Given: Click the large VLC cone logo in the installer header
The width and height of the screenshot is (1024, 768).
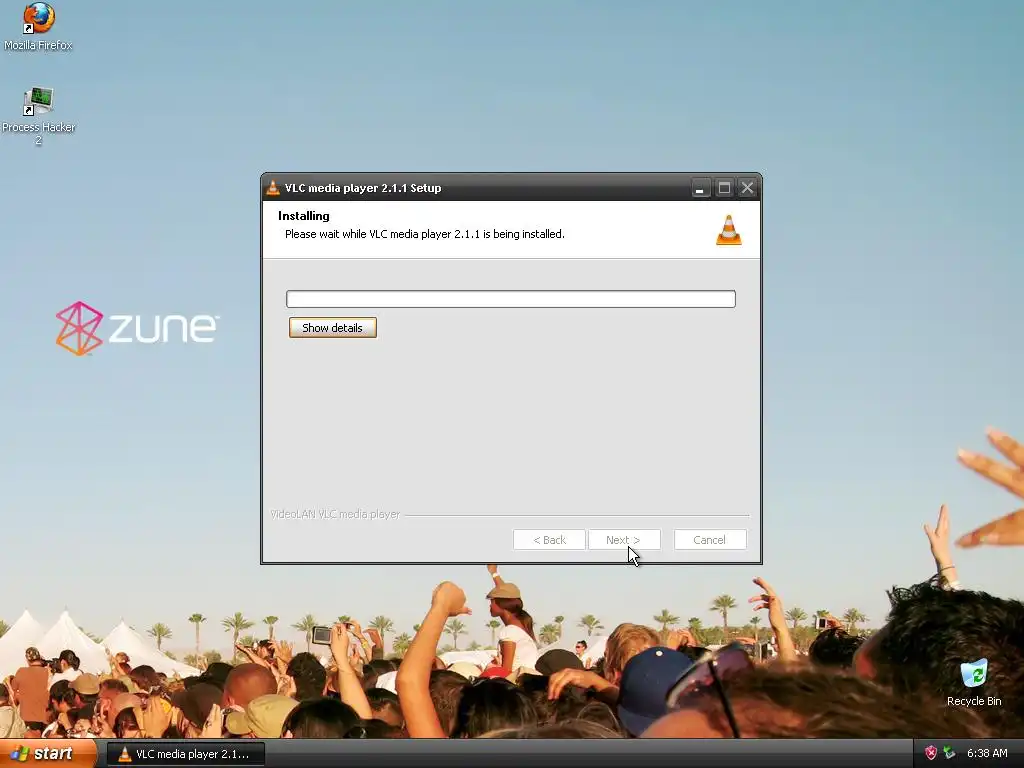Looking at the screenshot, I should click(729, 230).
